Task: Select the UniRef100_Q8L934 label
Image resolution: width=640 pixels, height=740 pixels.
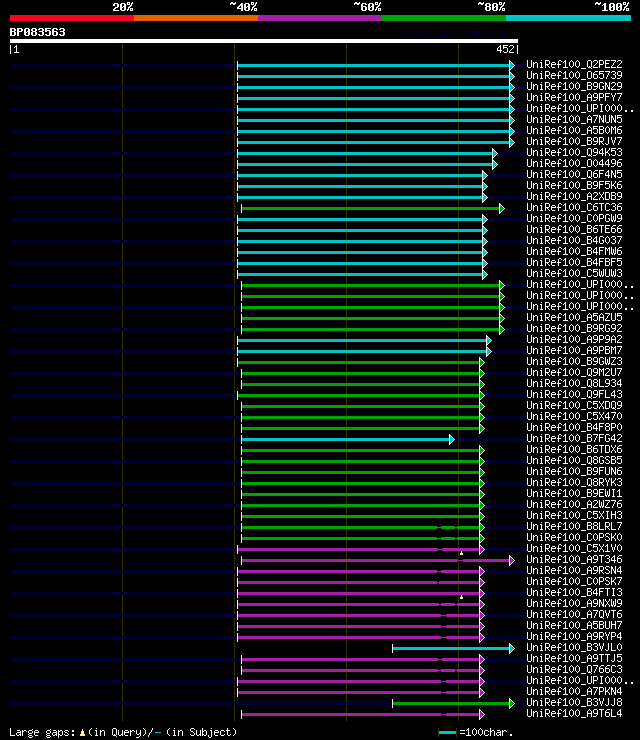Action: tap(574, 384)
